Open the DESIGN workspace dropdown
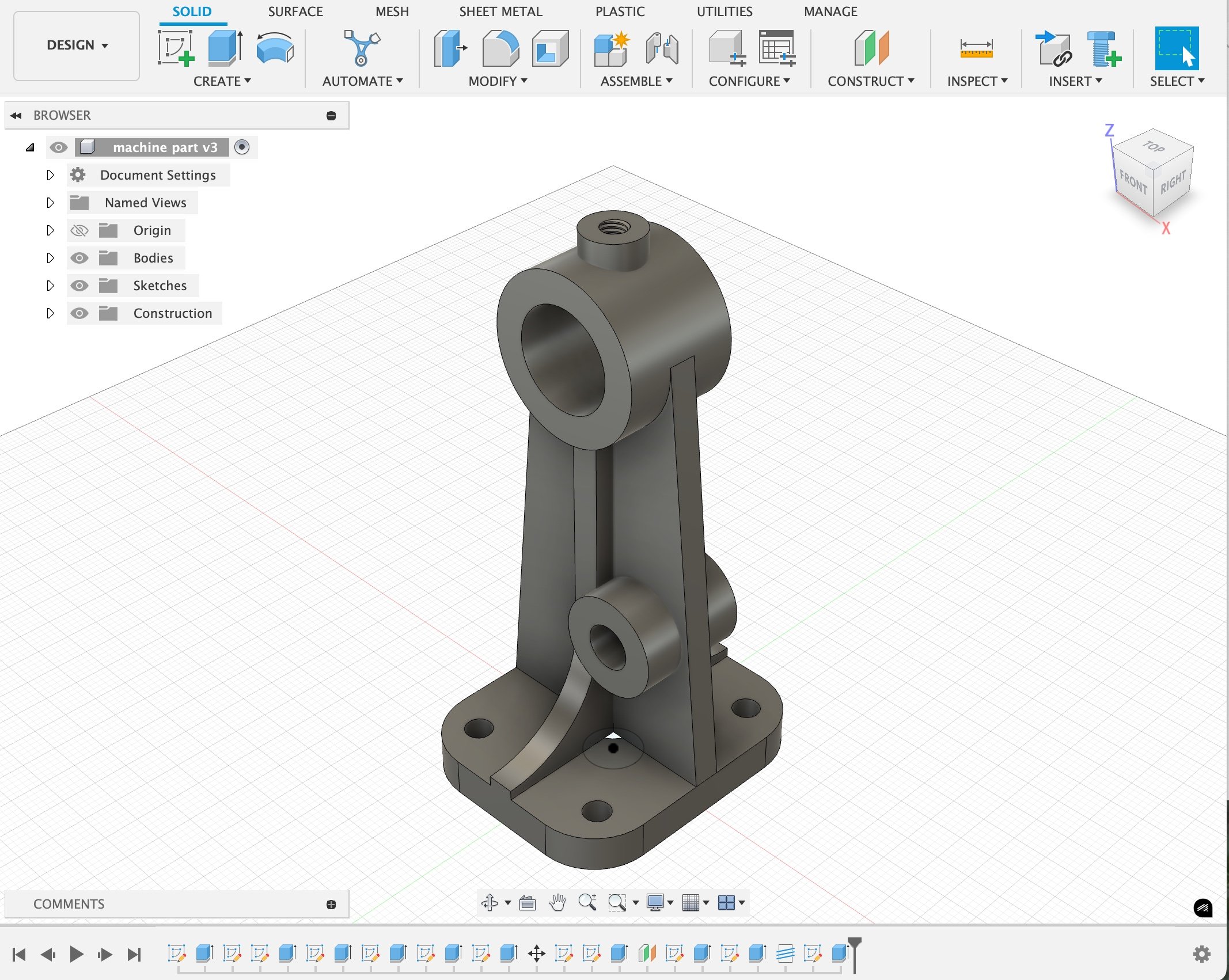This screenshot has height=980, width=1229. click(x=77, y=45)
